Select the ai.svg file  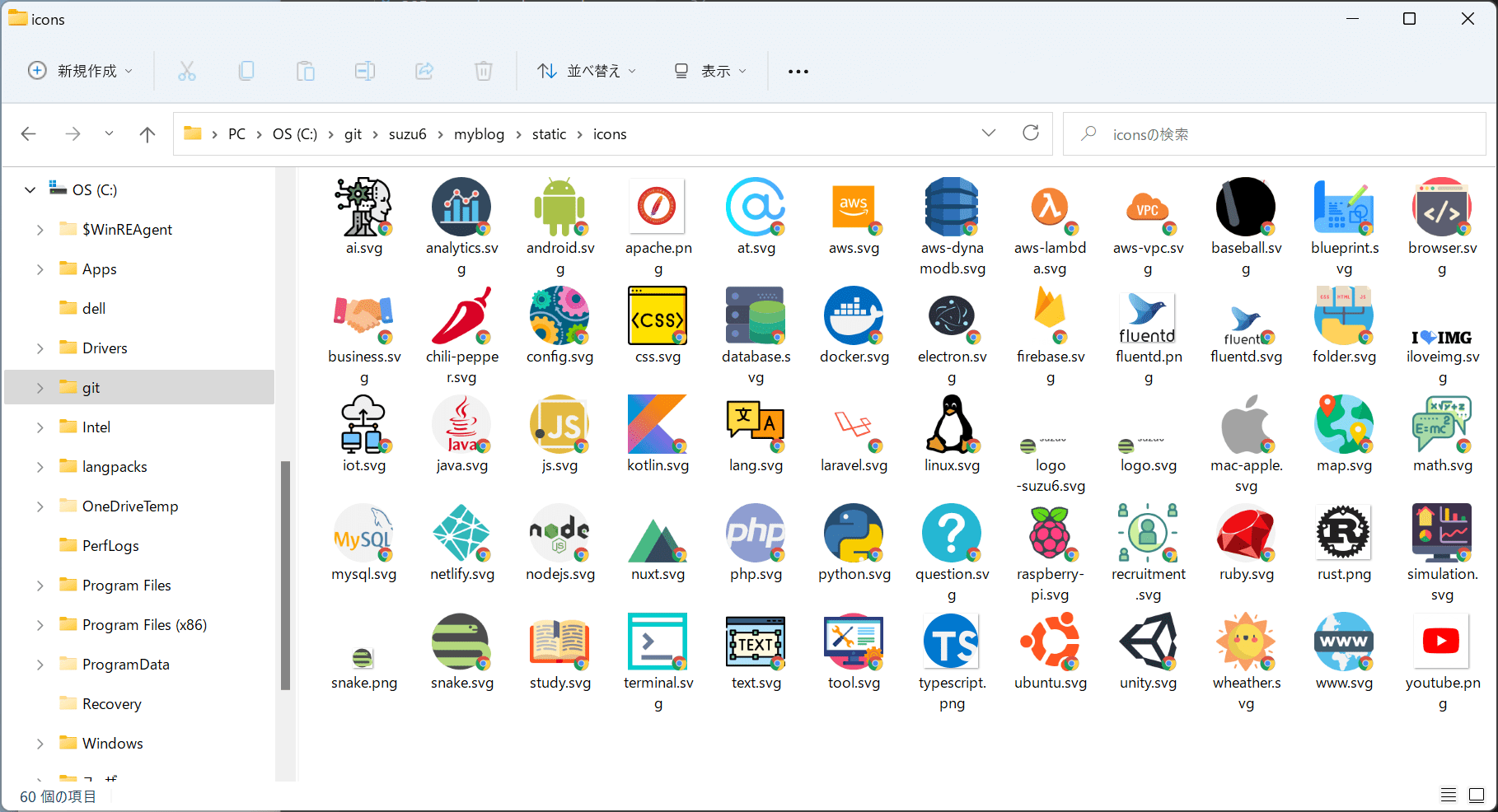364,217
